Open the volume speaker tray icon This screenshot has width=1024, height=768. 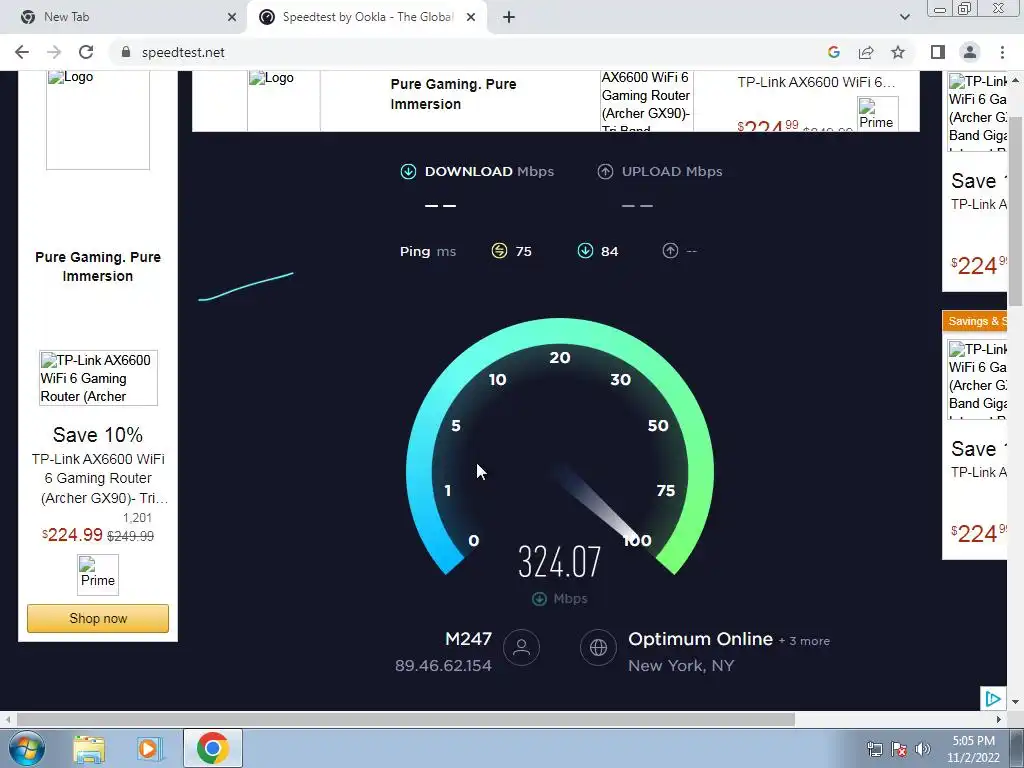point(922,749)
